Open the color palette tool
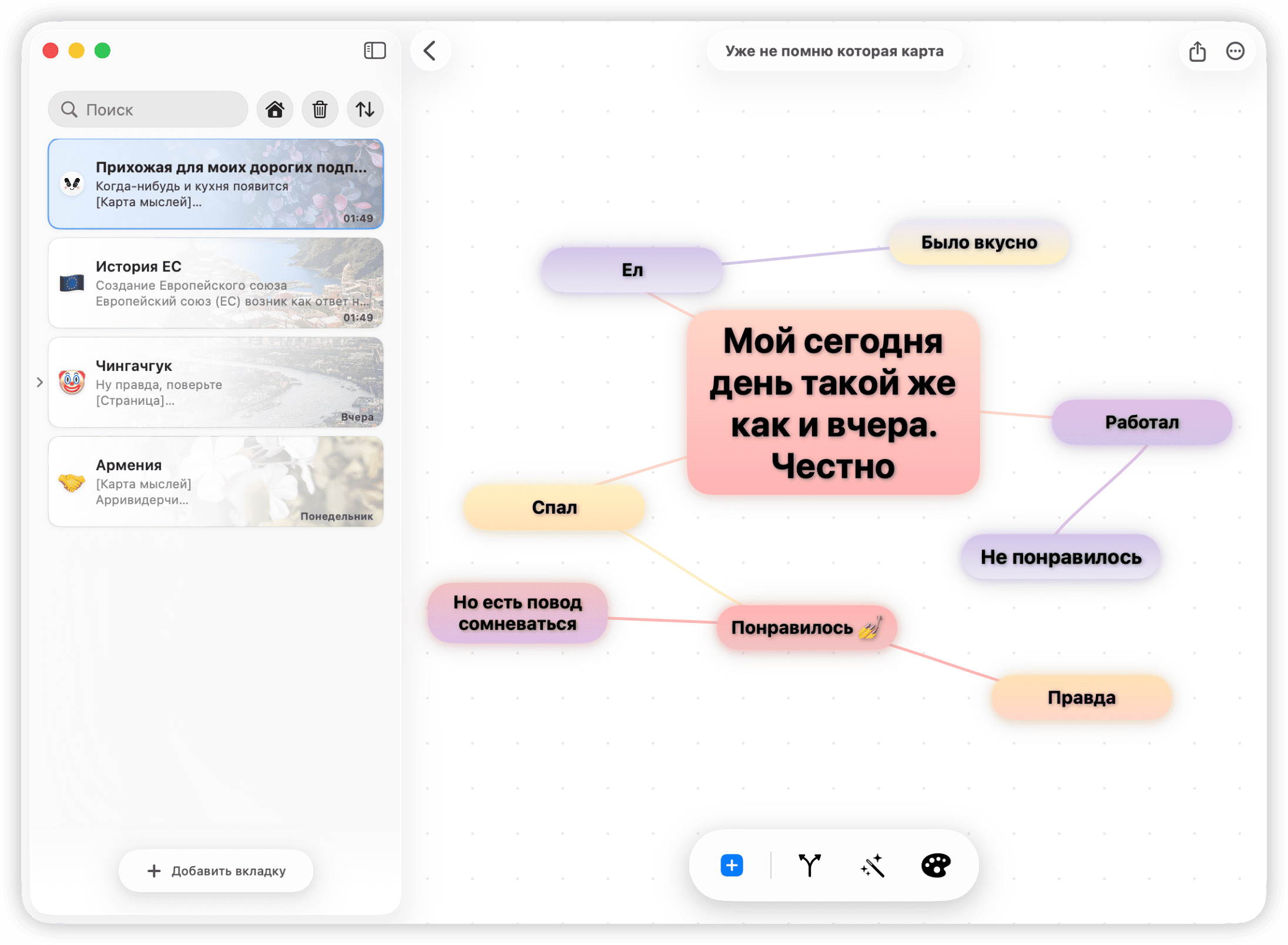Screen dimensions: 1288x945 coord(935,864)
